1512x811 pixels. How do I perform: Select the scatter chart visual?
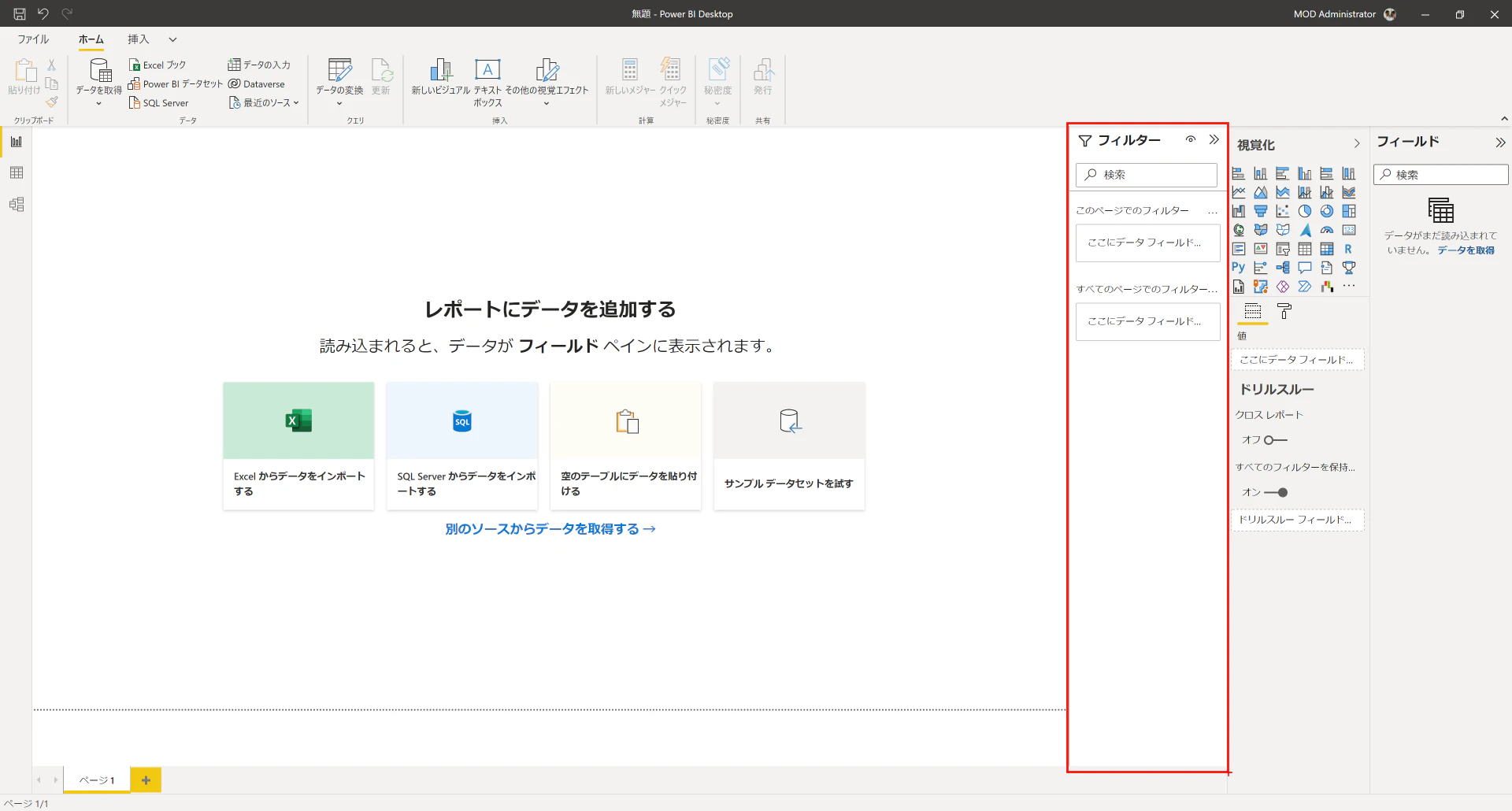pyautogui.click(x=1283, y=211)
